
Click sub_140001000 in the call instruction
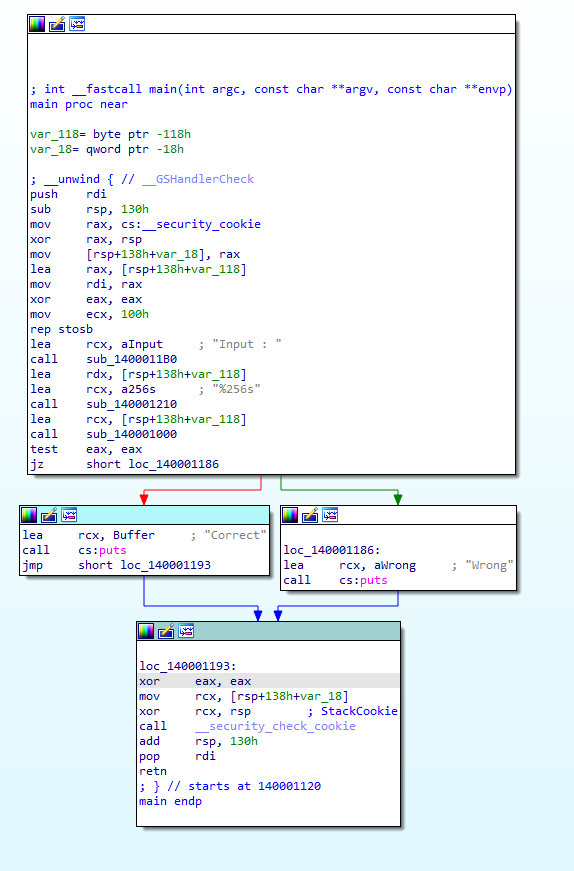[132, 434]
